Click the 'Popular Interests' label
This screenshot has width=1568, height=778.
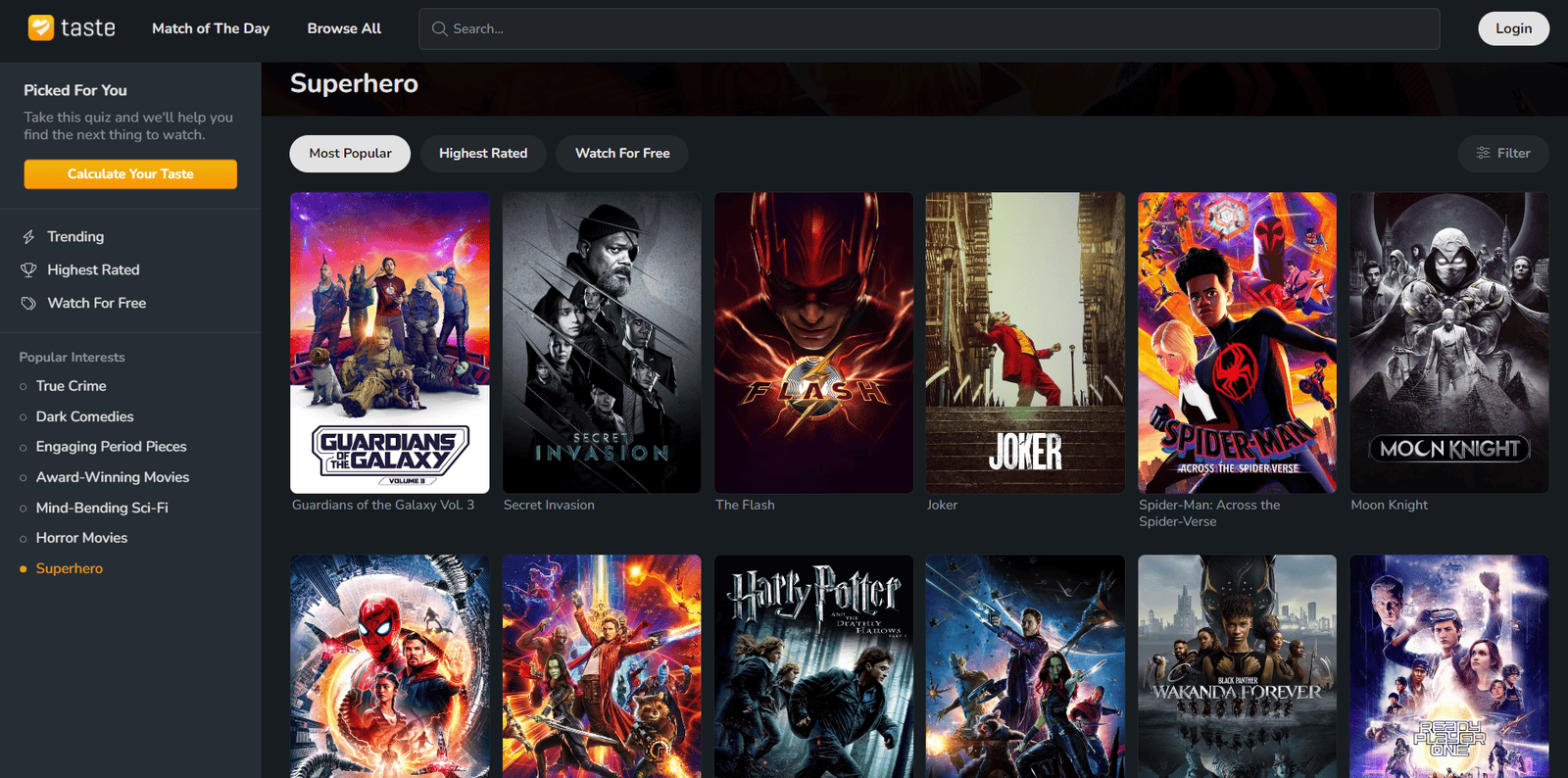coord(72,358)
